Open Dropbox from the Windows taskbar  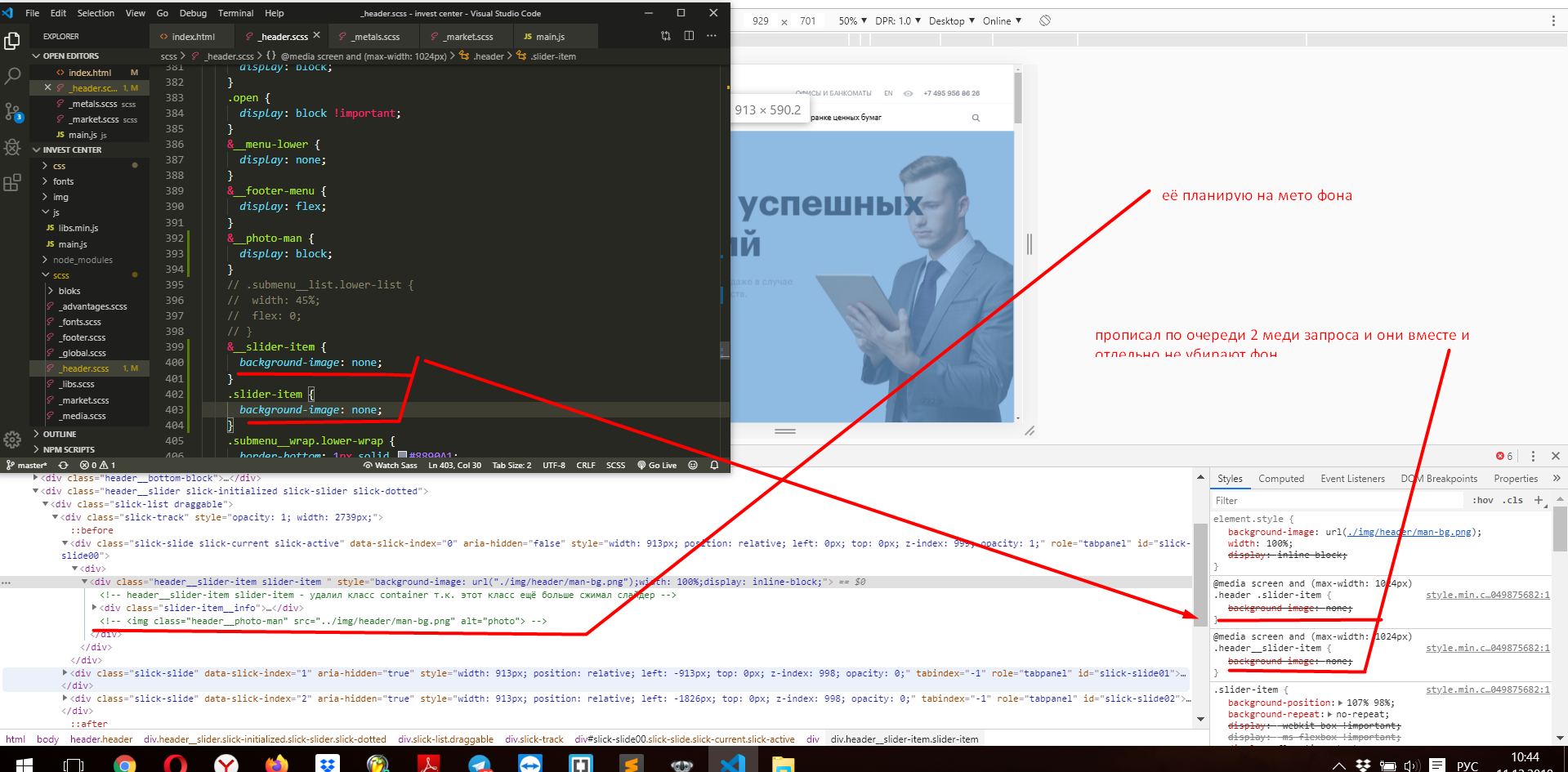327,765
